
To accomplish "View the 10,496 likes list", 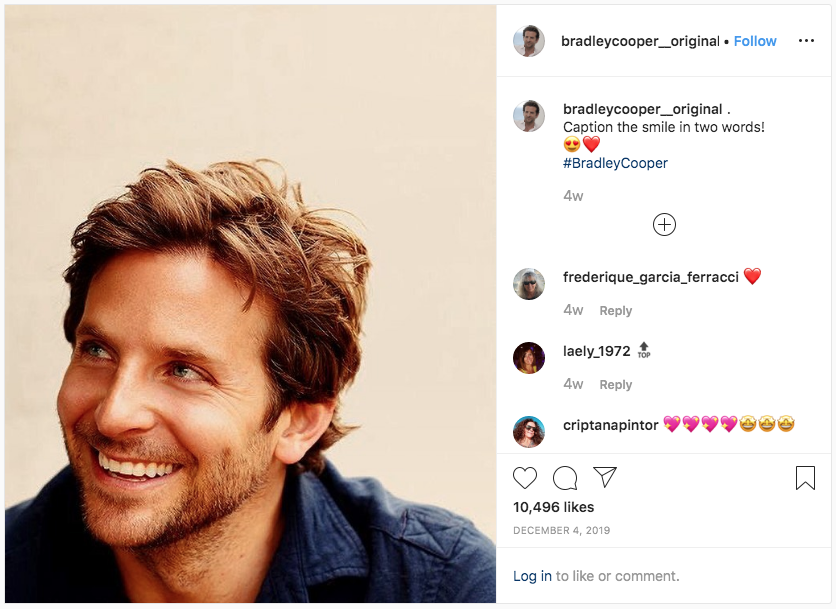I will tap(553, 507).
